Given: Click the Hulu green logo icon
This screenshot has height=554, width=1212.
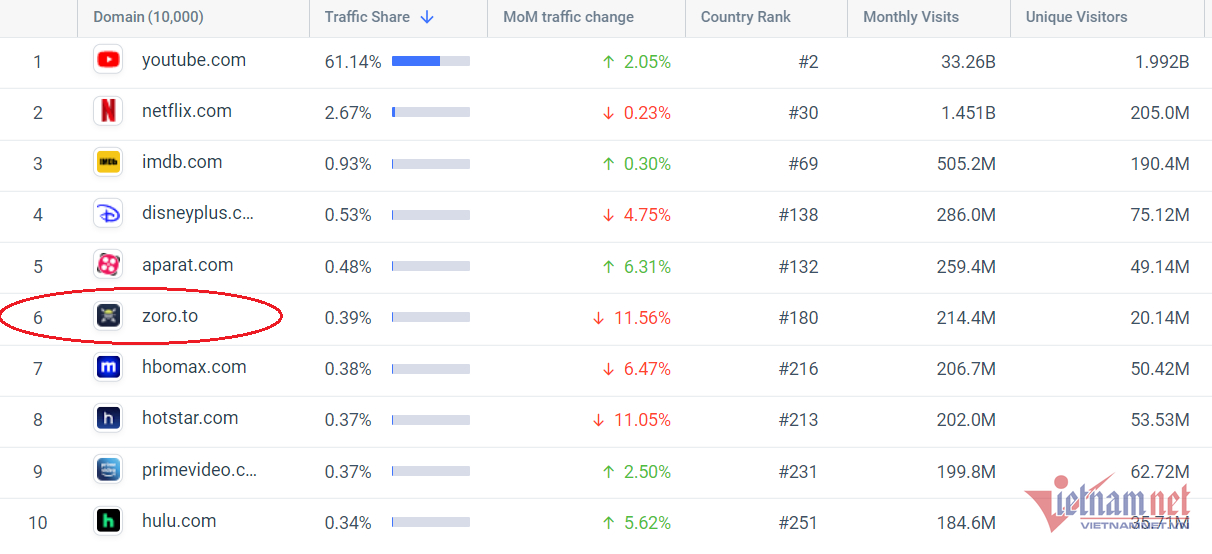Looking at the screenshot, I should click(108, 521).
